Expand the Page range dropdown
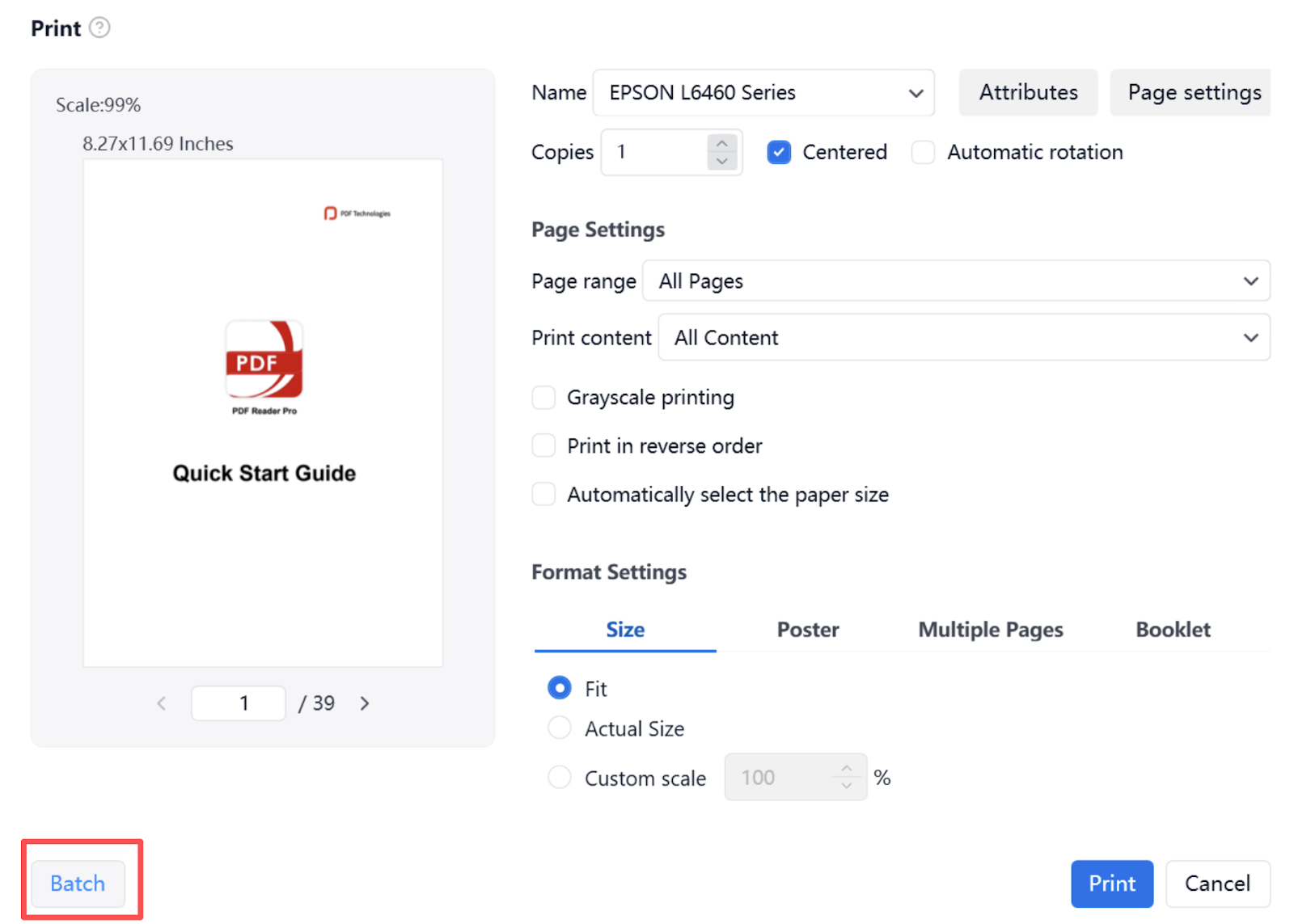 [x=956, y=281]
